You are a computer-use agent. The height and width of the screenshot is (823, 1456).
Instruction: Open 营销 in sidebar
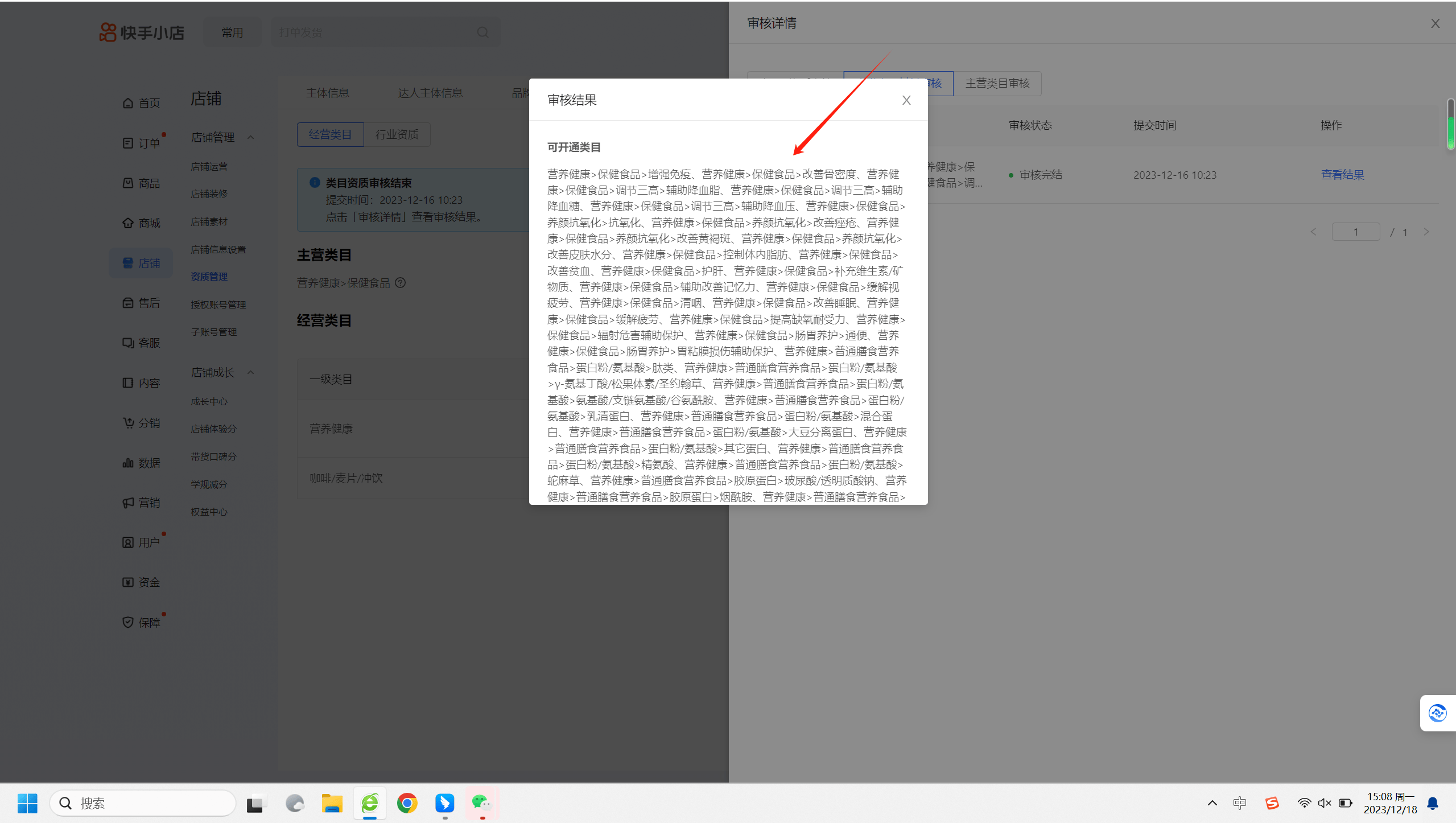[x=141, y=503]
